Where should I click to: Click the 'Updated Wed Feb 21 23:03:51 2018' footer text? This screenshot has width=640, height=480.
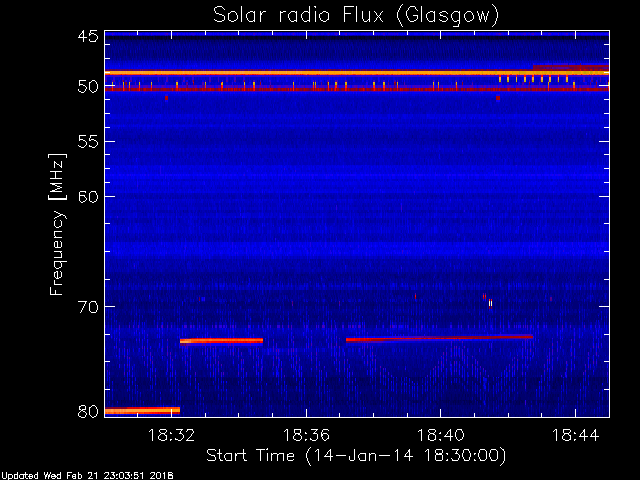[87, 476]
